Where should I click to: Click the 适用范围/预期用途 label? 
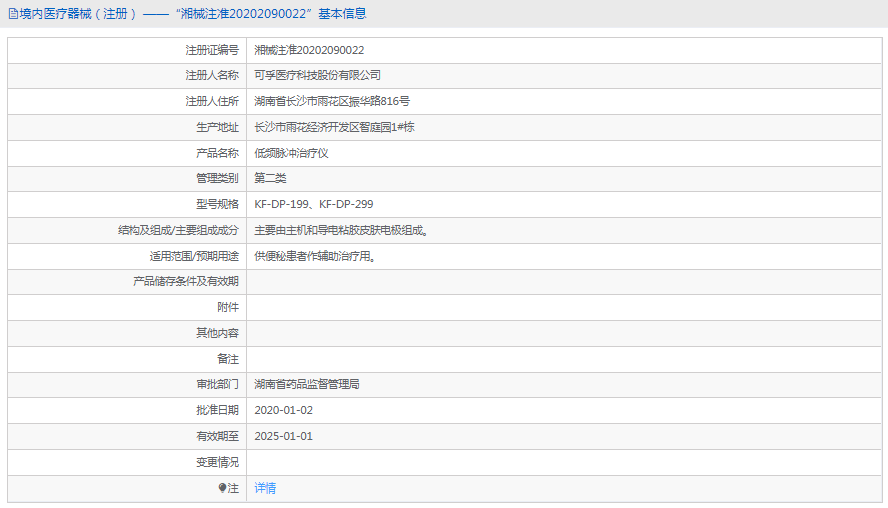(x=194, y=256)
